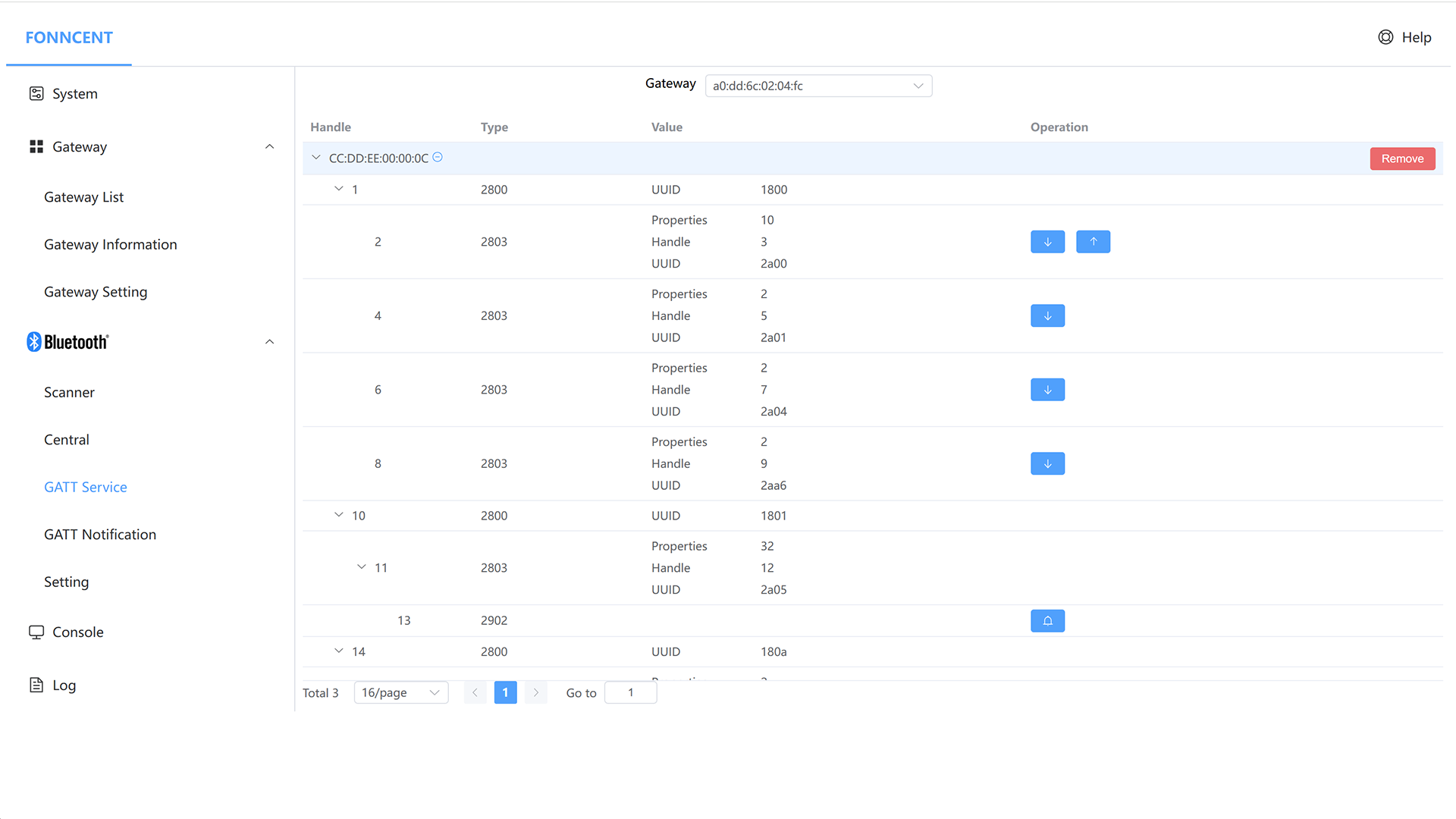
Task: Collapse the Bluetooth sidebar section
Action: (269, 342)
